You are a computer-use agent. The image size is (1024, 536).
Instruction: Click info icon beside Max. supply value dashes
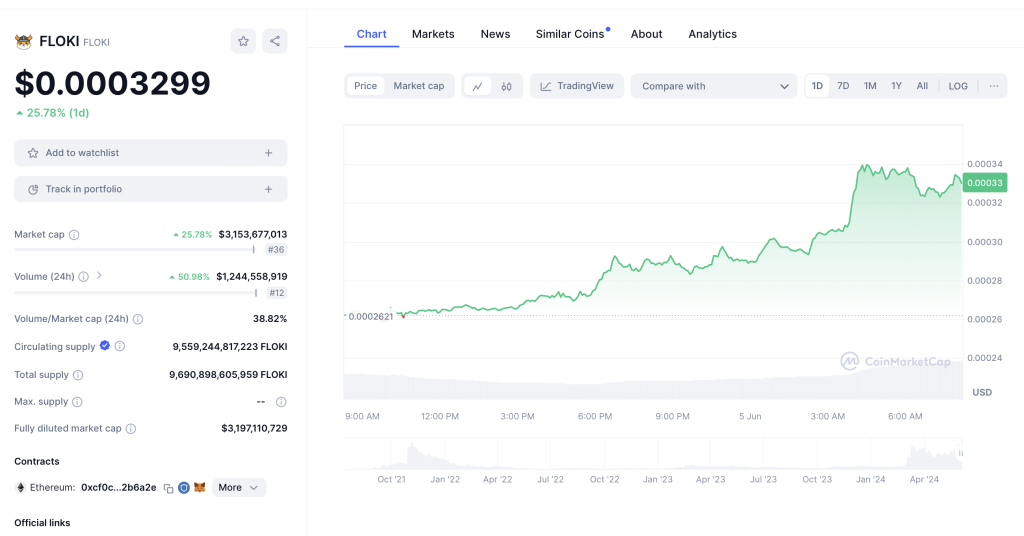pos(281,402)
